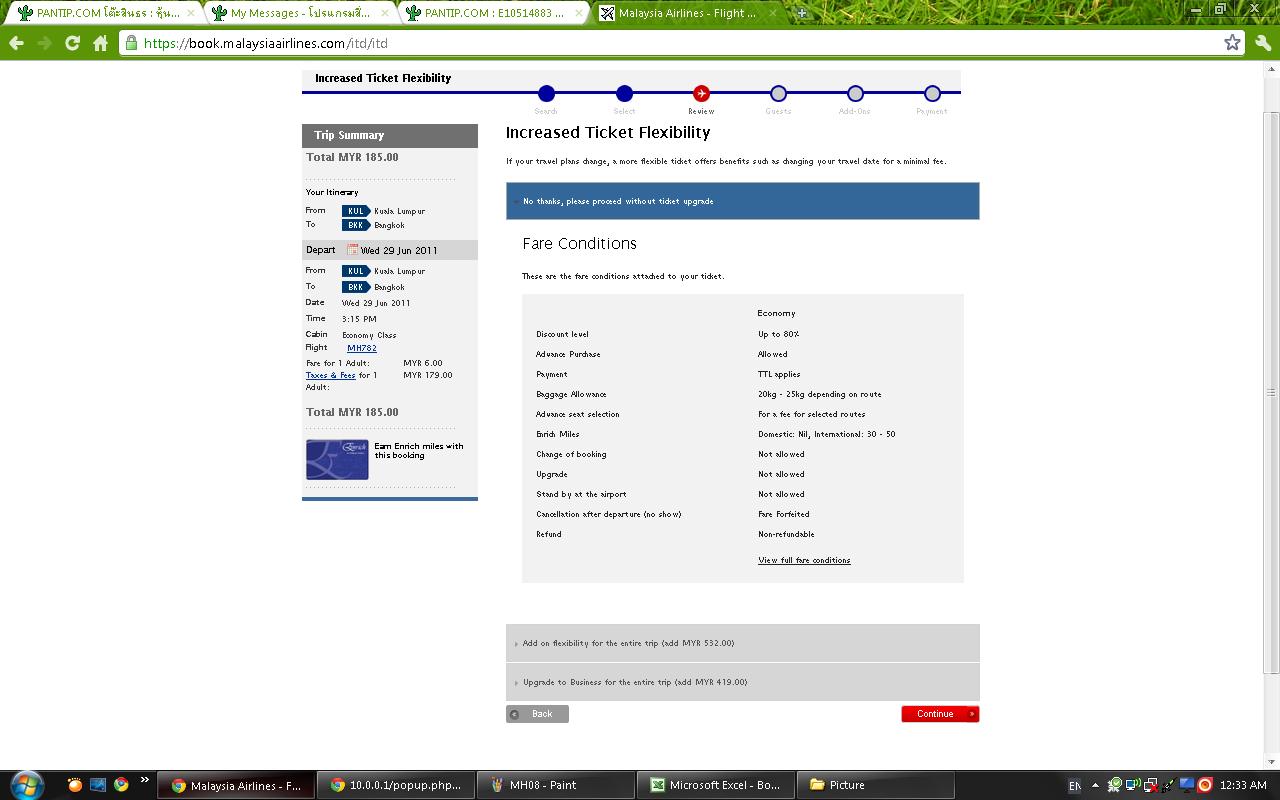Click the red Review step airplane icon
The image size is (1280, 800).
point(701,93)
